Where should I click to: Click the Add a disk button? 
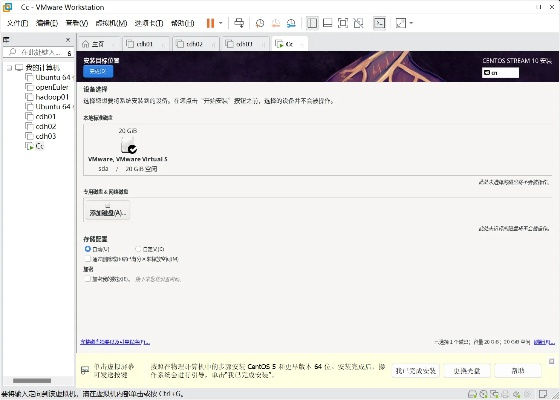(108, 210)
